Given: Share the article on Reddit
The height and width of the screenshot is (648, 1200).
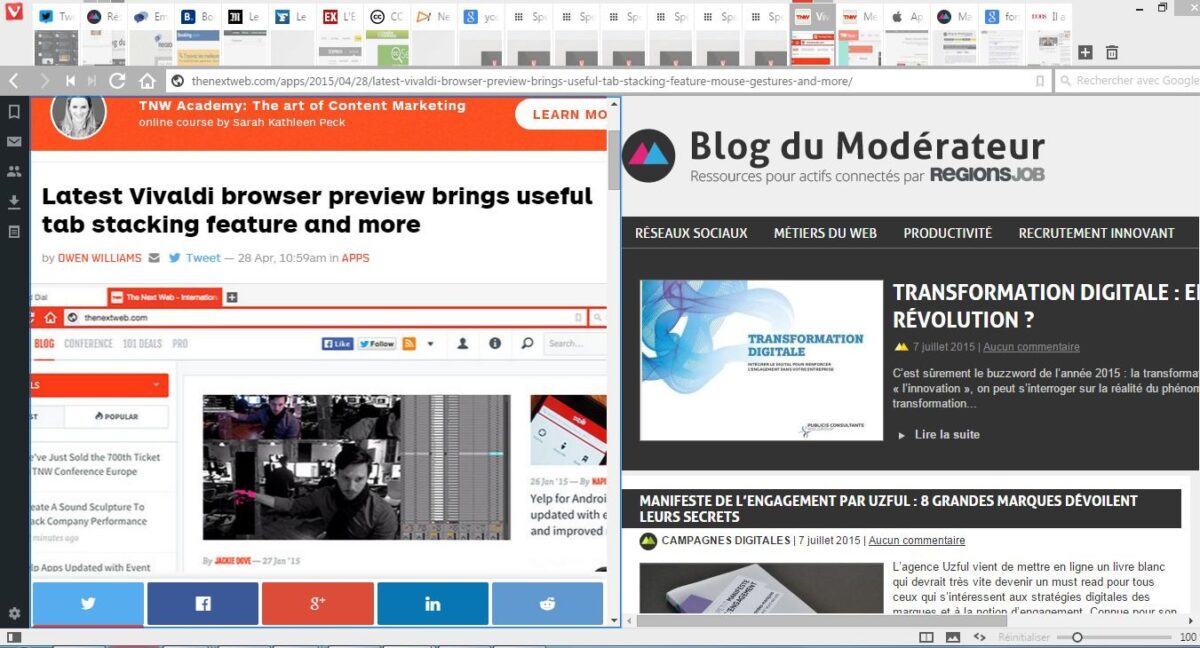Looking at the screenshot, I should 548,604.
